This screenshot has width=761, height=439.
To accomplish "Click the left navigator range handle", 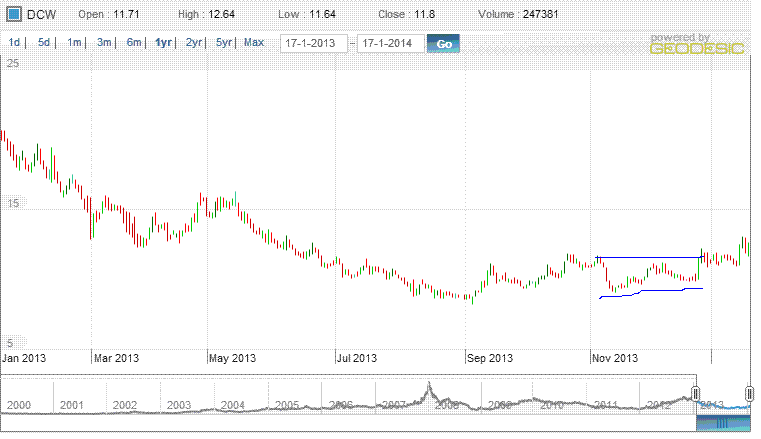I will pos(696,393).
